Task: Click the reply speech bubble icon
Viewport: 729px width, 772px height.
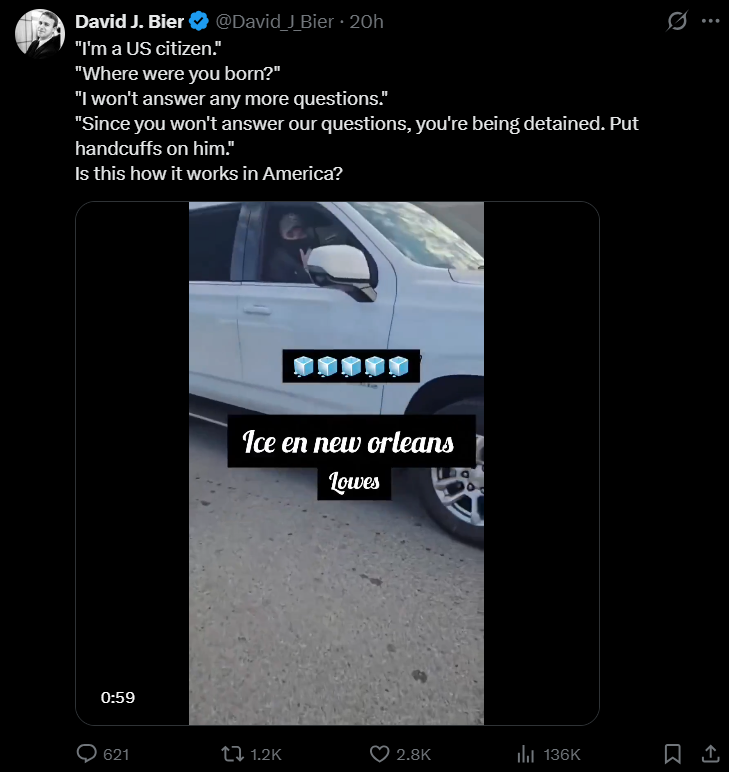Action: click(87, 753)
